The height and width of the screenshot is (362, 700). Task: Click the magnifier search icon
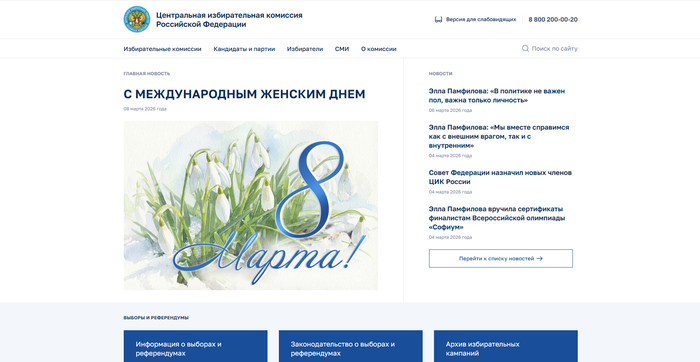(x=525, y=48)
